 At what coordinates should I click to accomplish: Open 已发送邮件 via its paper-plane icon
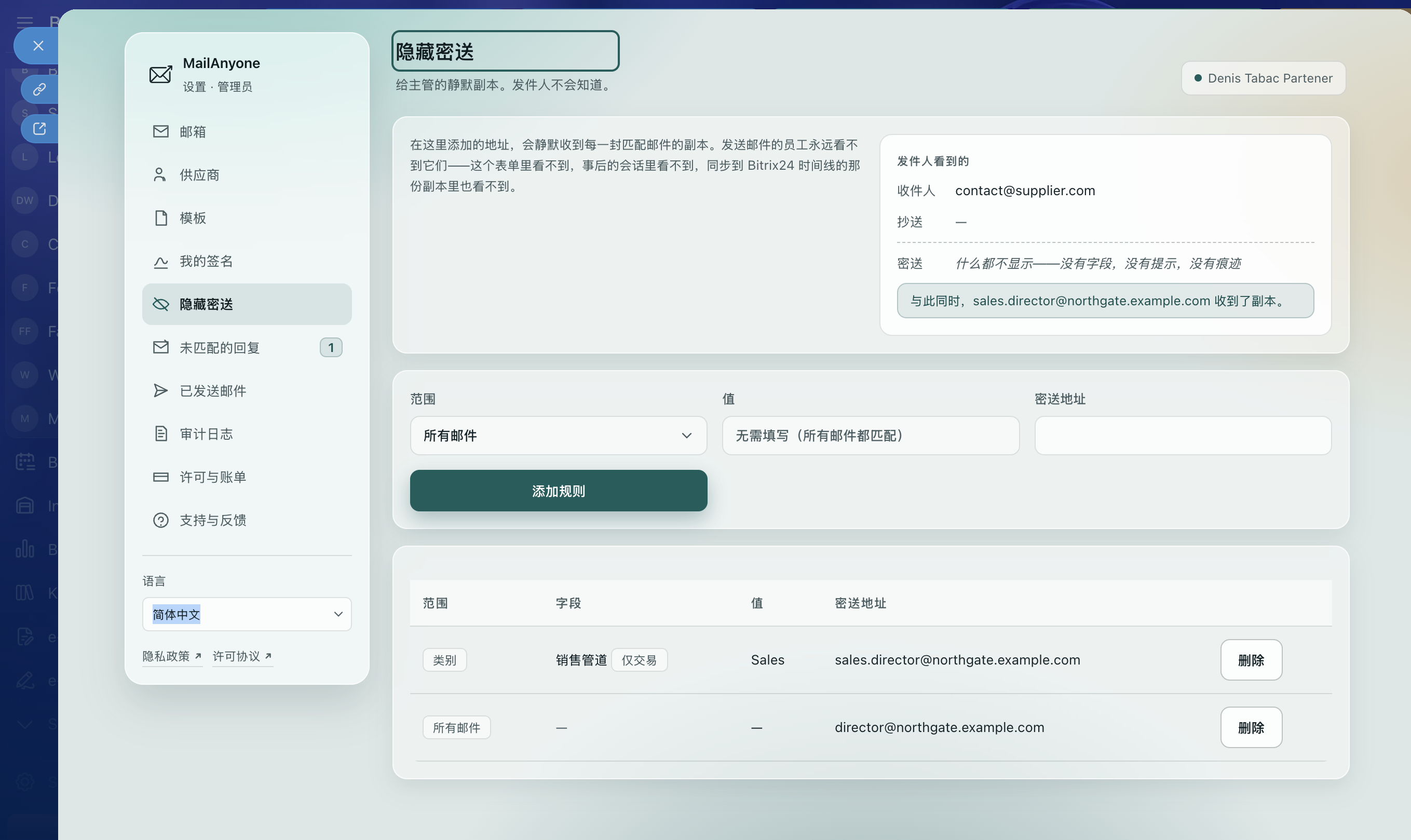coord(161,390)
